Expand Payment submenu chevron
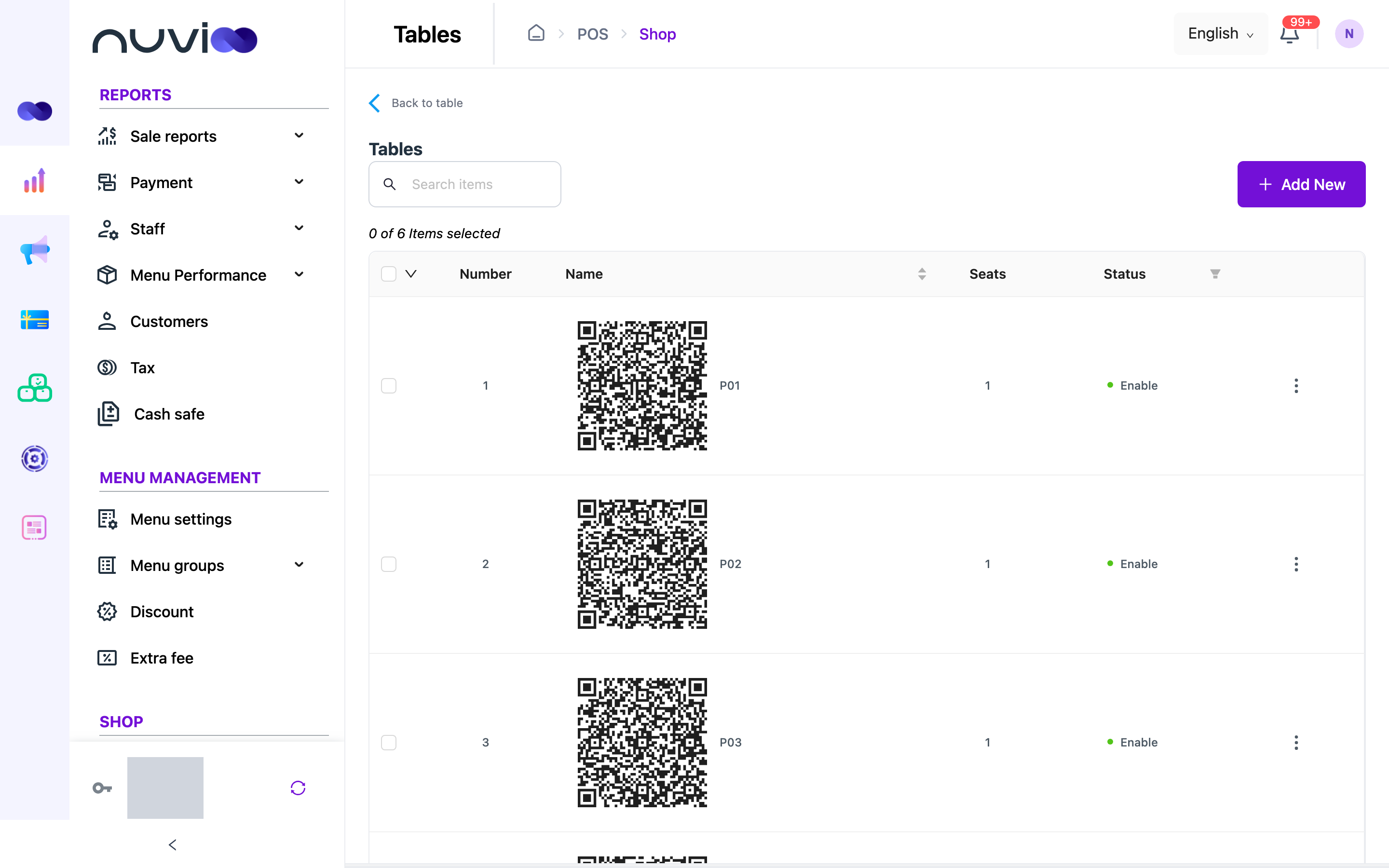1389x868 pixels. pyautogui.click(x=299, y=182)
